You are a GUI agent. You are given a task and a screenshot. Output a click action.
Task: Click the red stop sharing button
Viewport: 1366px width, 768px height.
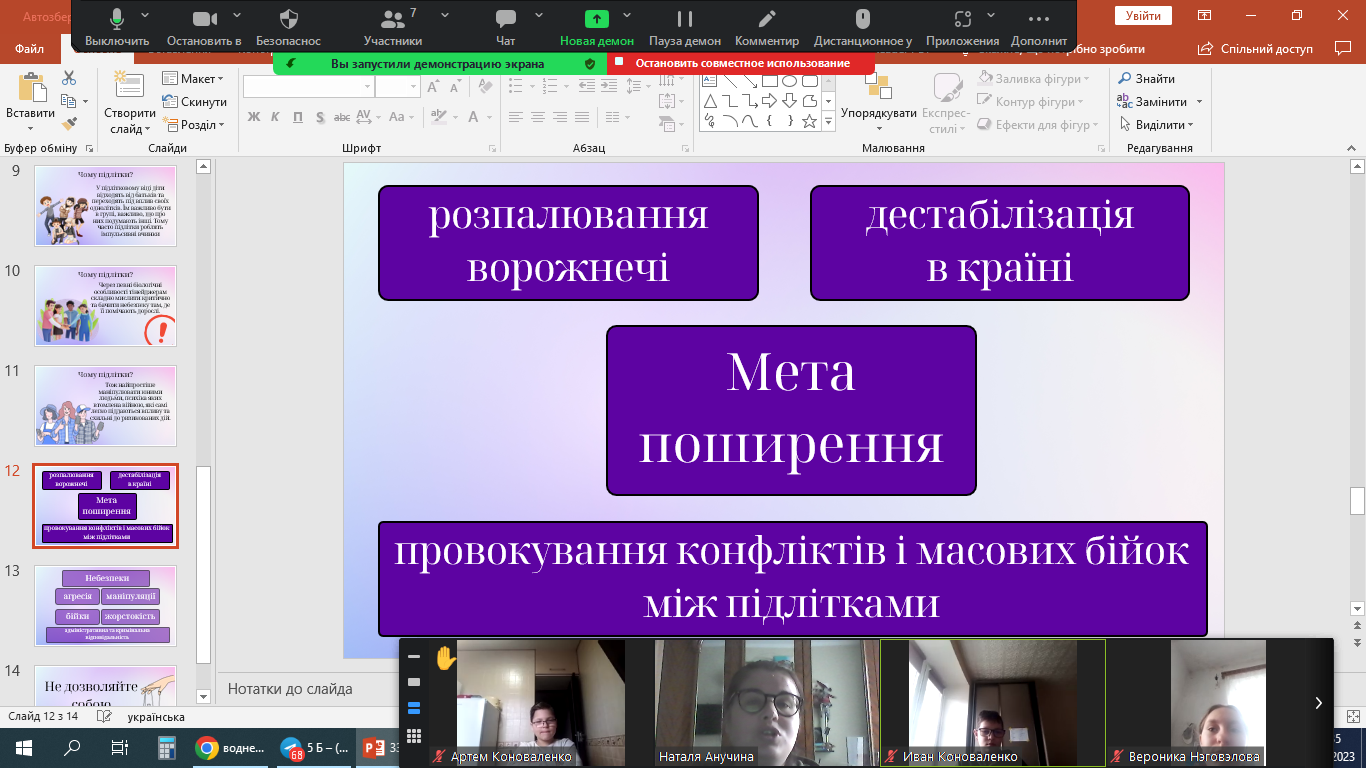pyautogui.click(x=740, y=63)
